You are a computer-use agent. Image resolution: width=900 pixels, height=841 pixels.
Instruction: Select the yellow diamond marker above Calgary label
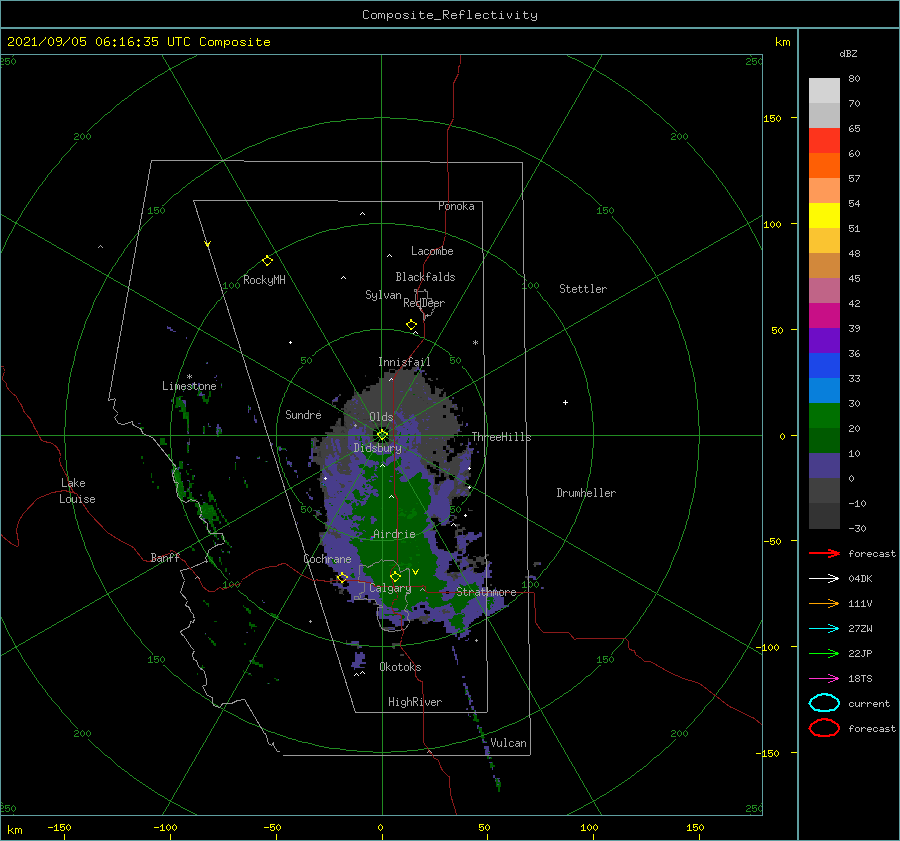tap(395, 576)
